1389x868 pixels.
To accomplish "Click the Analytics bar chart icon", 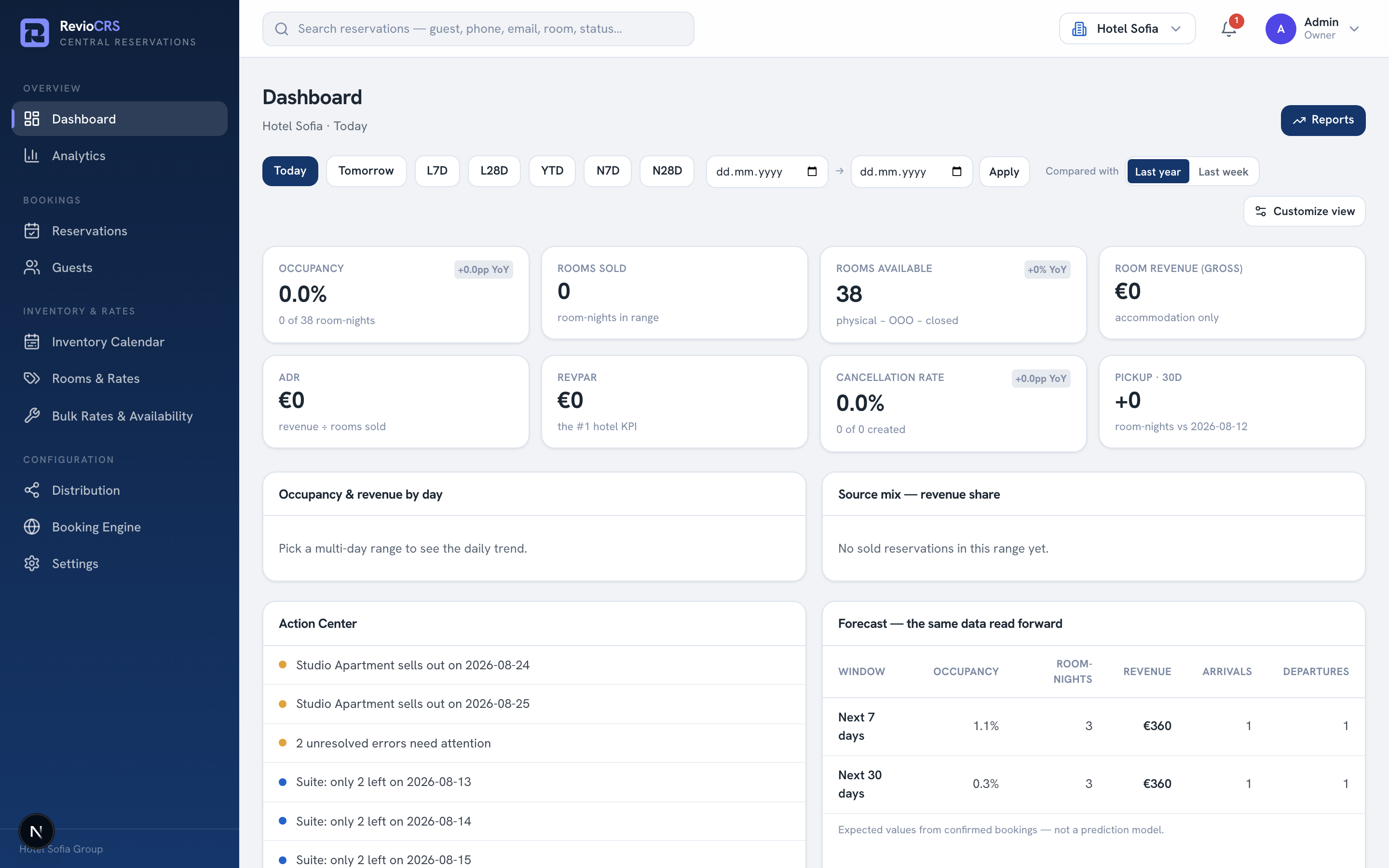I will (x=31, y=156).
